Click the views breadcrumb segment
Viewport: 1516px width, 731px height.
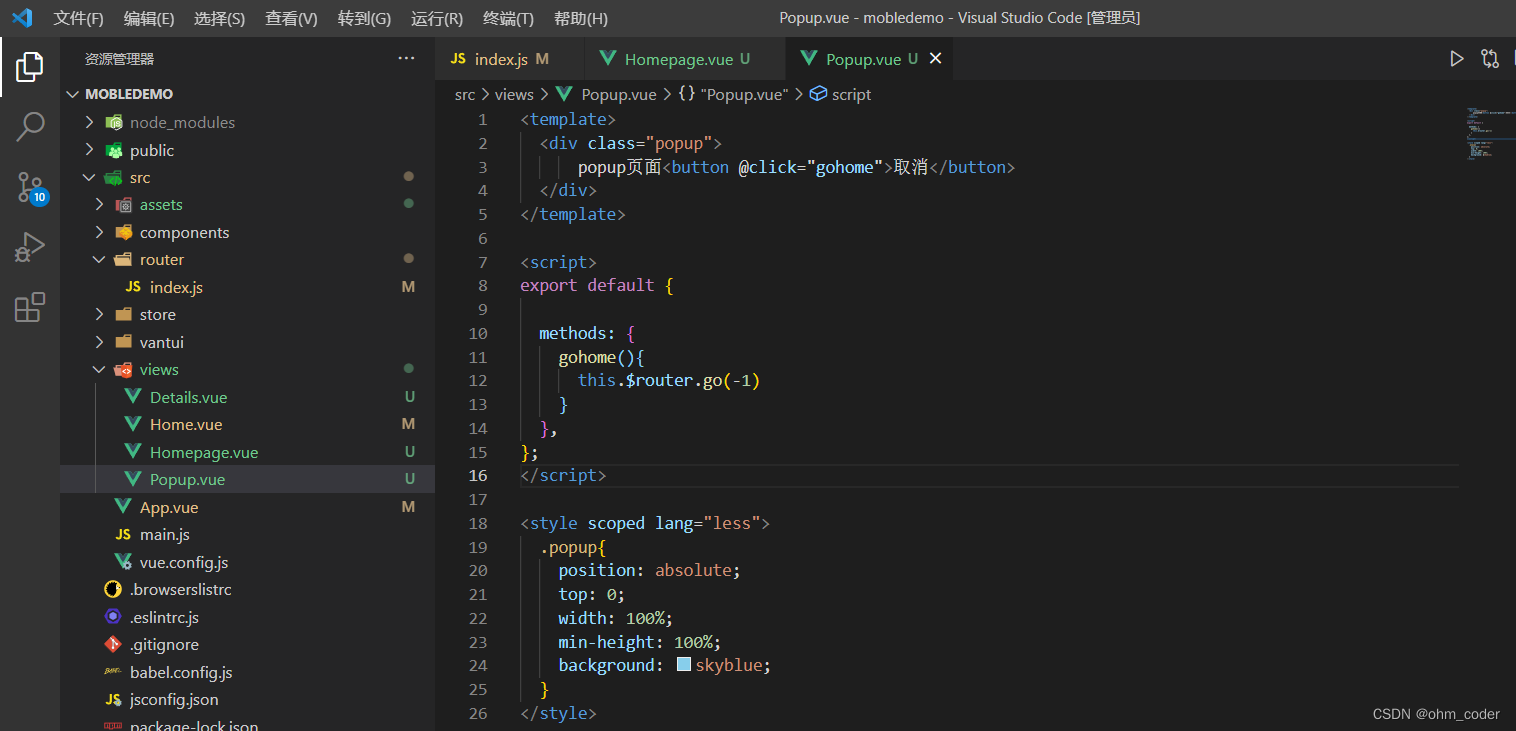pos(514,94)
